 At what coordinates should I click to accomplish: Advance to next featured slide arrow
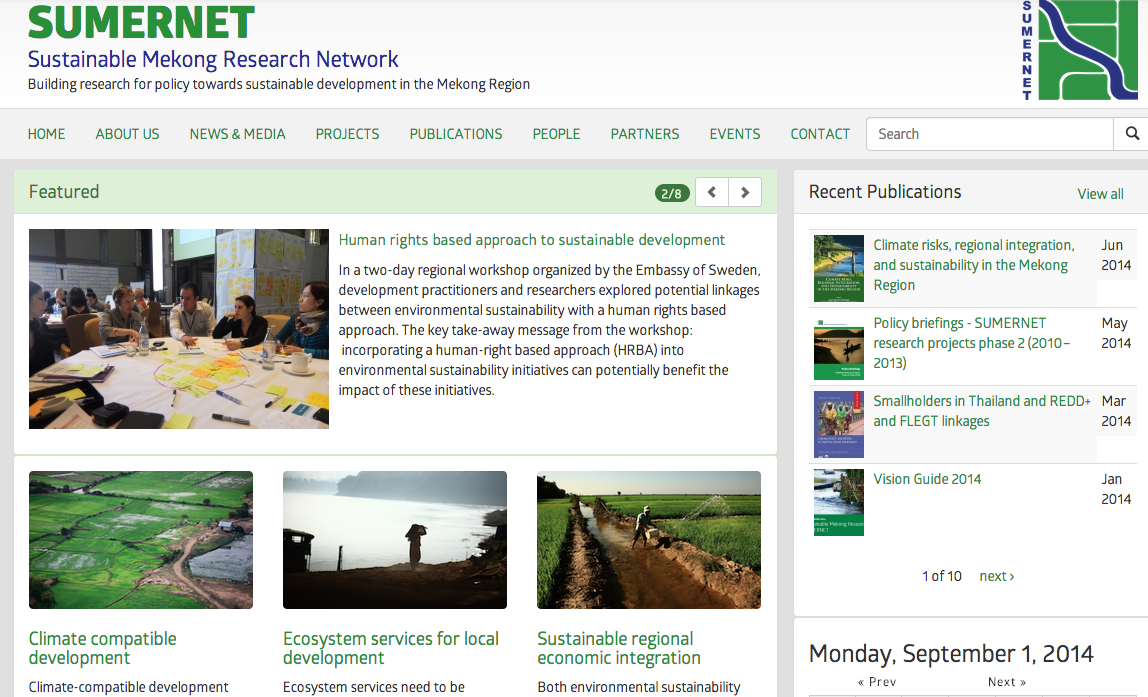click(745, 192)
